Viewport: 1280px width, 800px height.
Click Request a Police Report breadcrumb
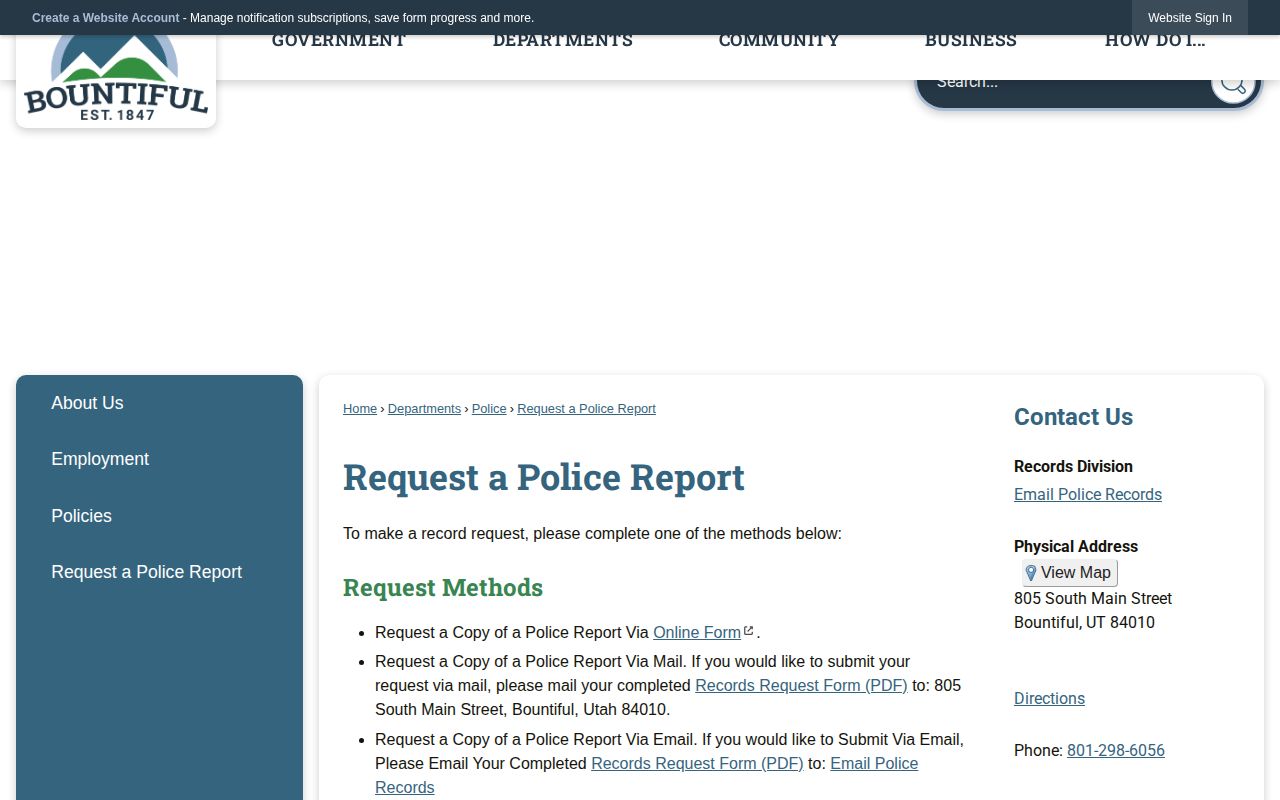point(586,409)
